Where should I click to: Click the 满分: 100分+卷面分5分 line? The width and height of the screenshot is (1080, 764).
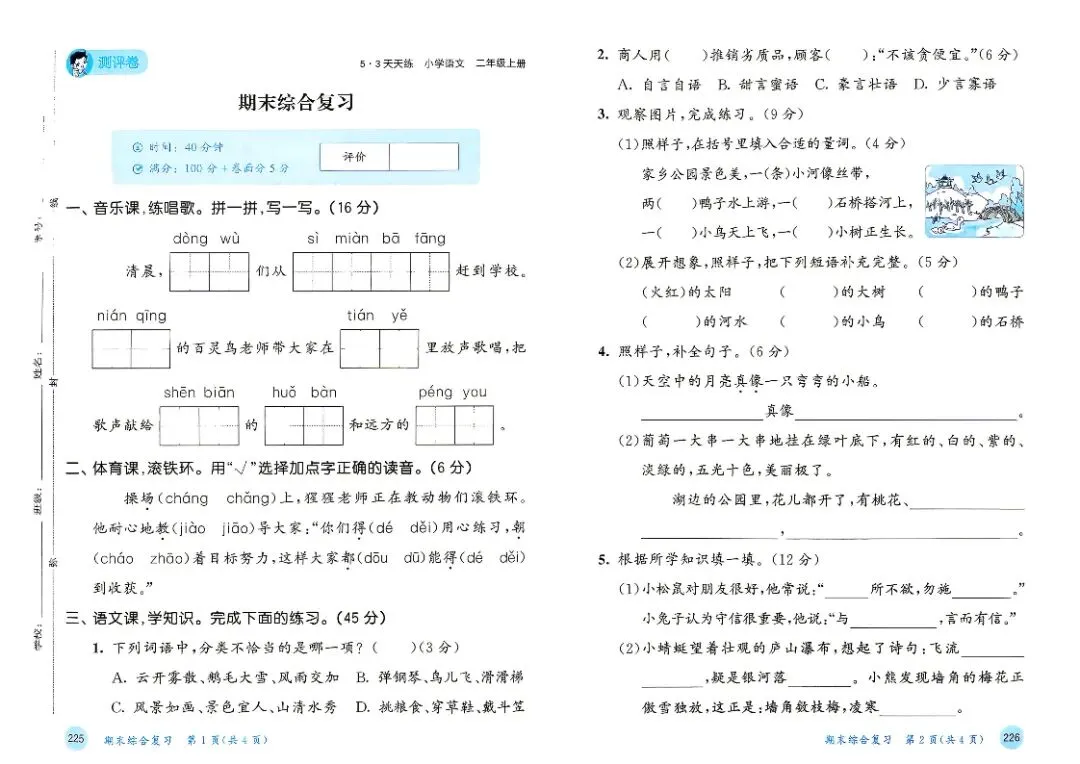coord(210,168)
